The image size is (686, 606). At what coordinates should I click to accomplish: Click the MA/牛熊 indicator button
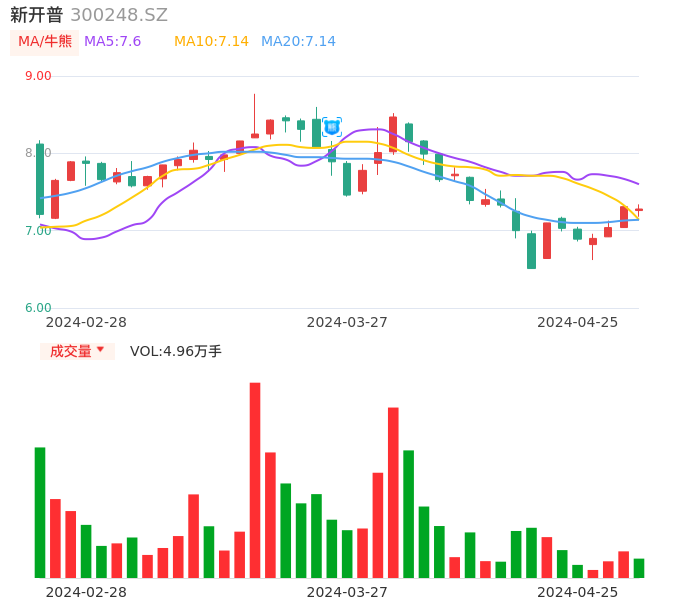pos(45,42)
